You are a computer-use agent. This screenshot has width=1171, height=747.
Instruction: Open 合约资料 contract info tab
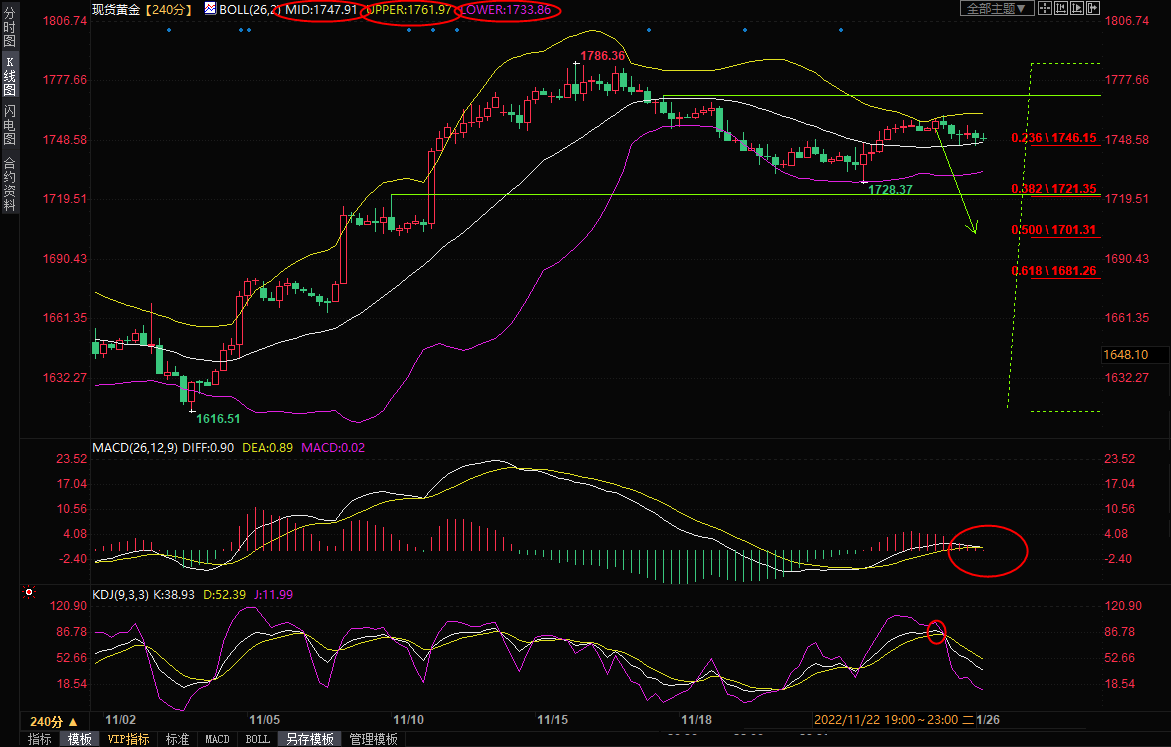coord(9,183)
